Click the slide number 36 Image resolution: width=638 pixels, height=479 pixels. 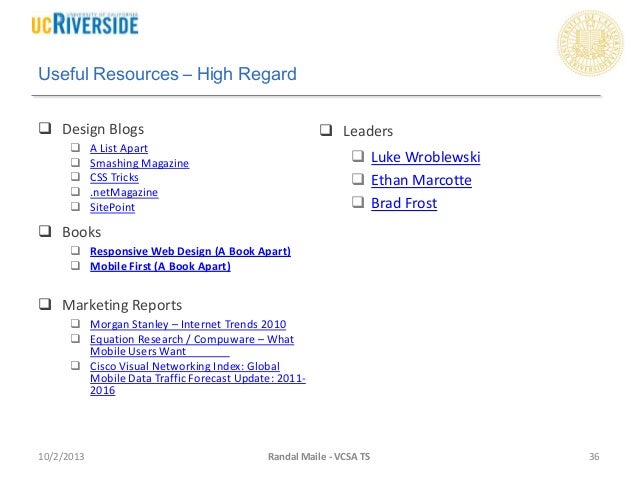click(x=594, y=457)
